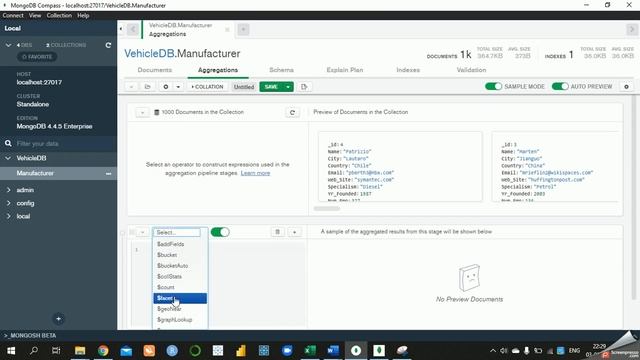Open a new tab with plus button
The width and height of the screenshot is (640, 360).
[243, 29]
